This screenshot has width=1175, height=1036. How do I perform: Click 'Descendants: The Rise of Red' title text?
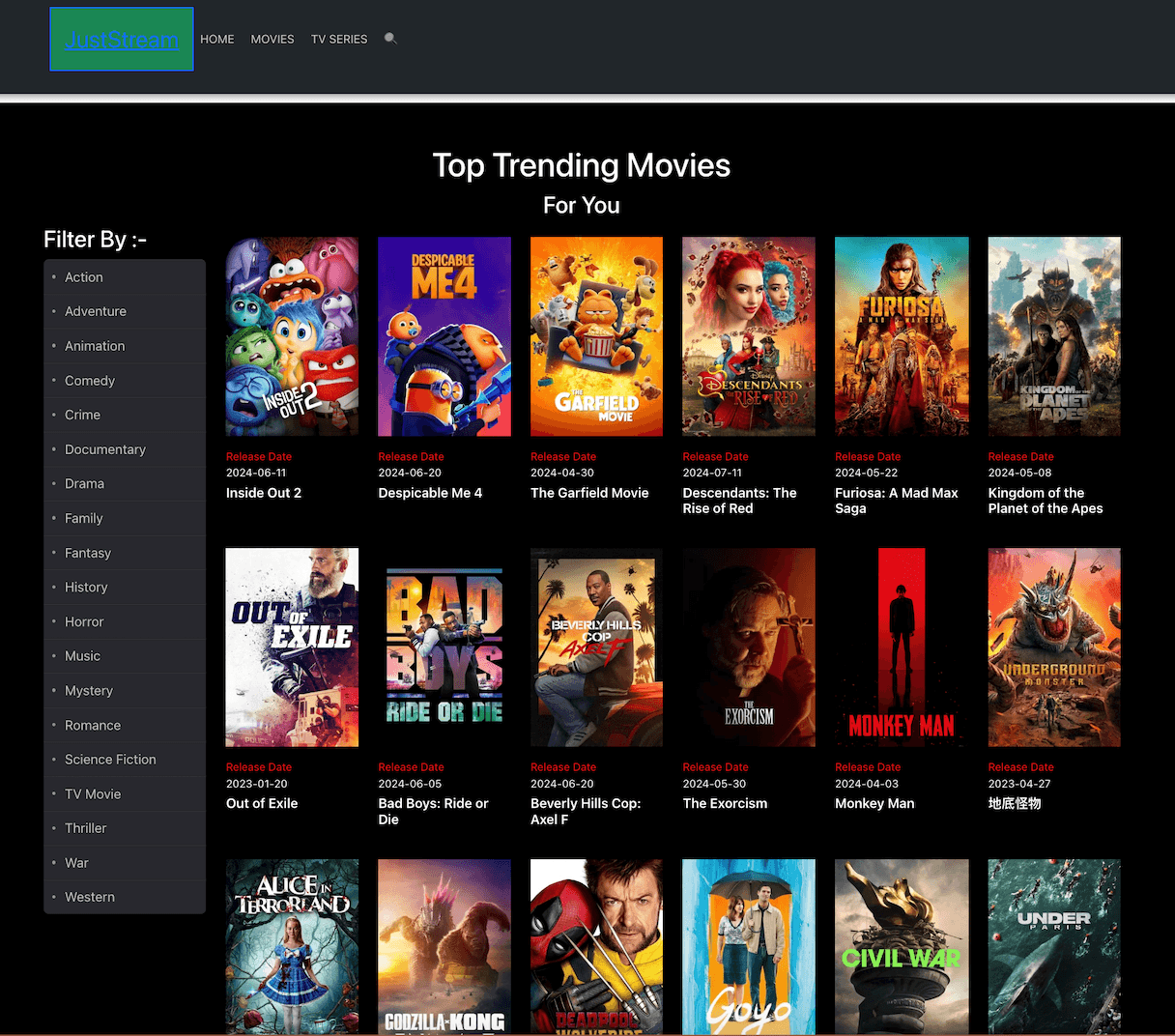739,501
